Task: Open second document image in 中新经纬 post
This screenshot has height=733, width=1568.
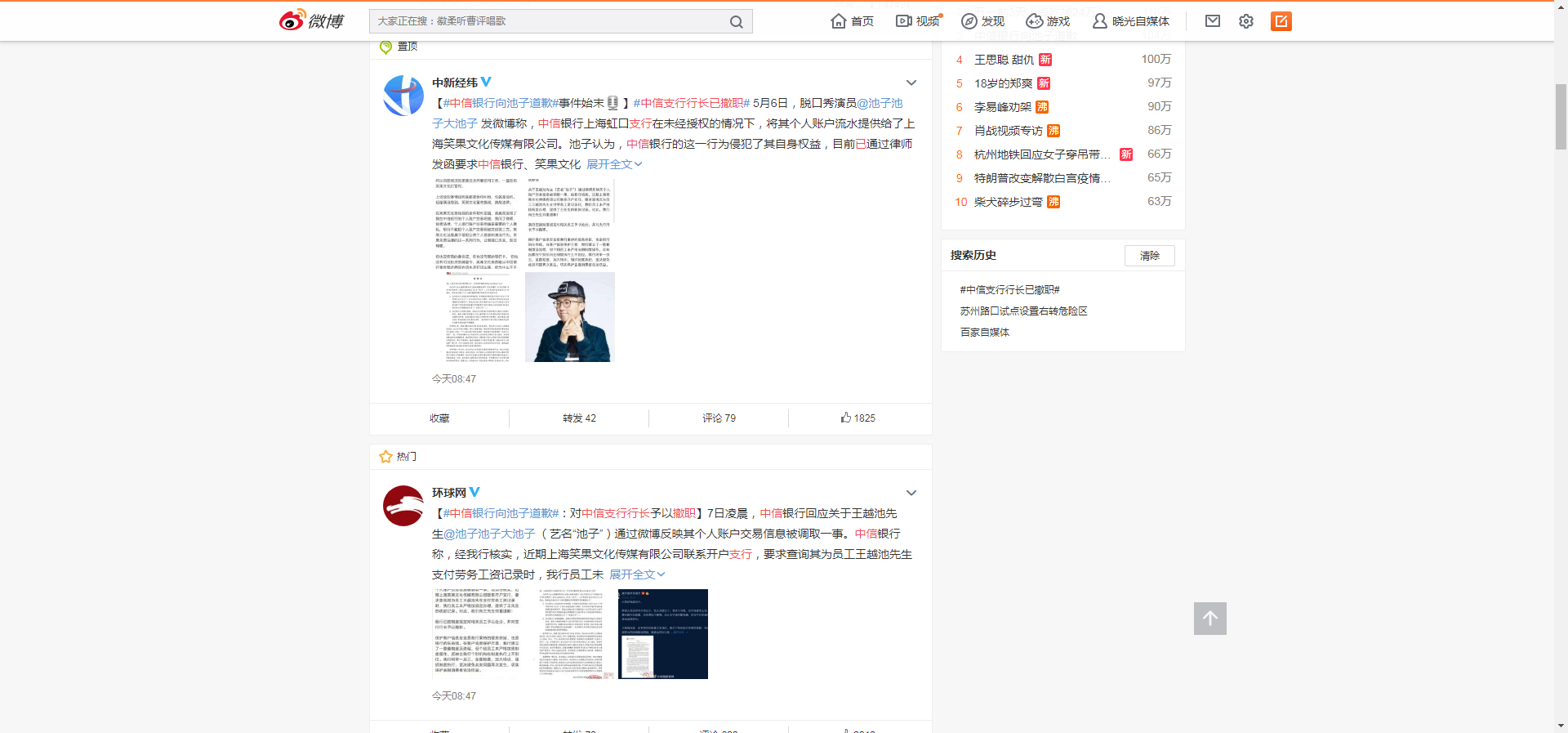Action: [x=570, y=223]
